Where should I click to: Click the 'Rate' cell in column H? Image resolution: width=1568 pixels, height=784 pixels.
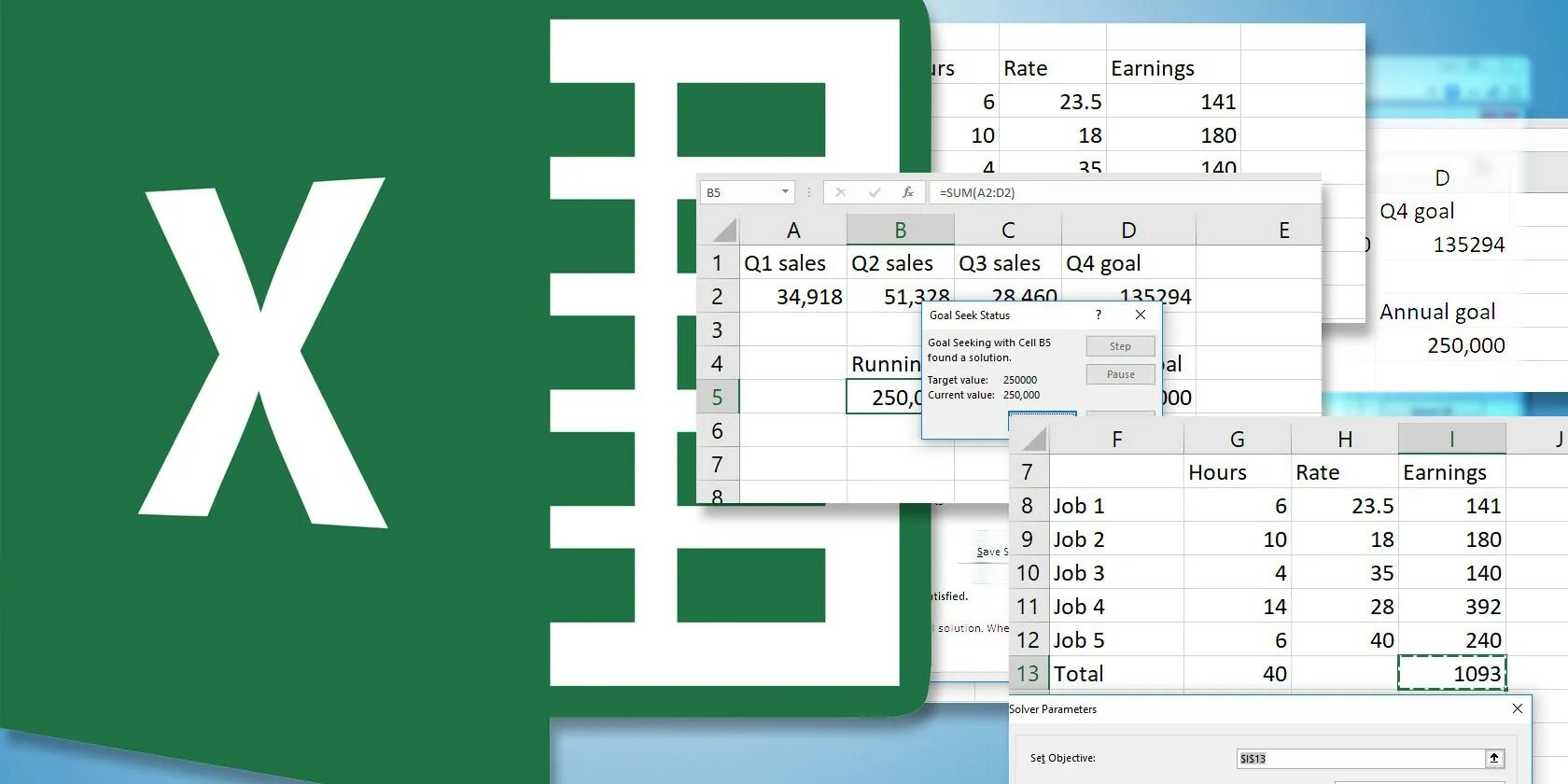(x=1345, y=472)
